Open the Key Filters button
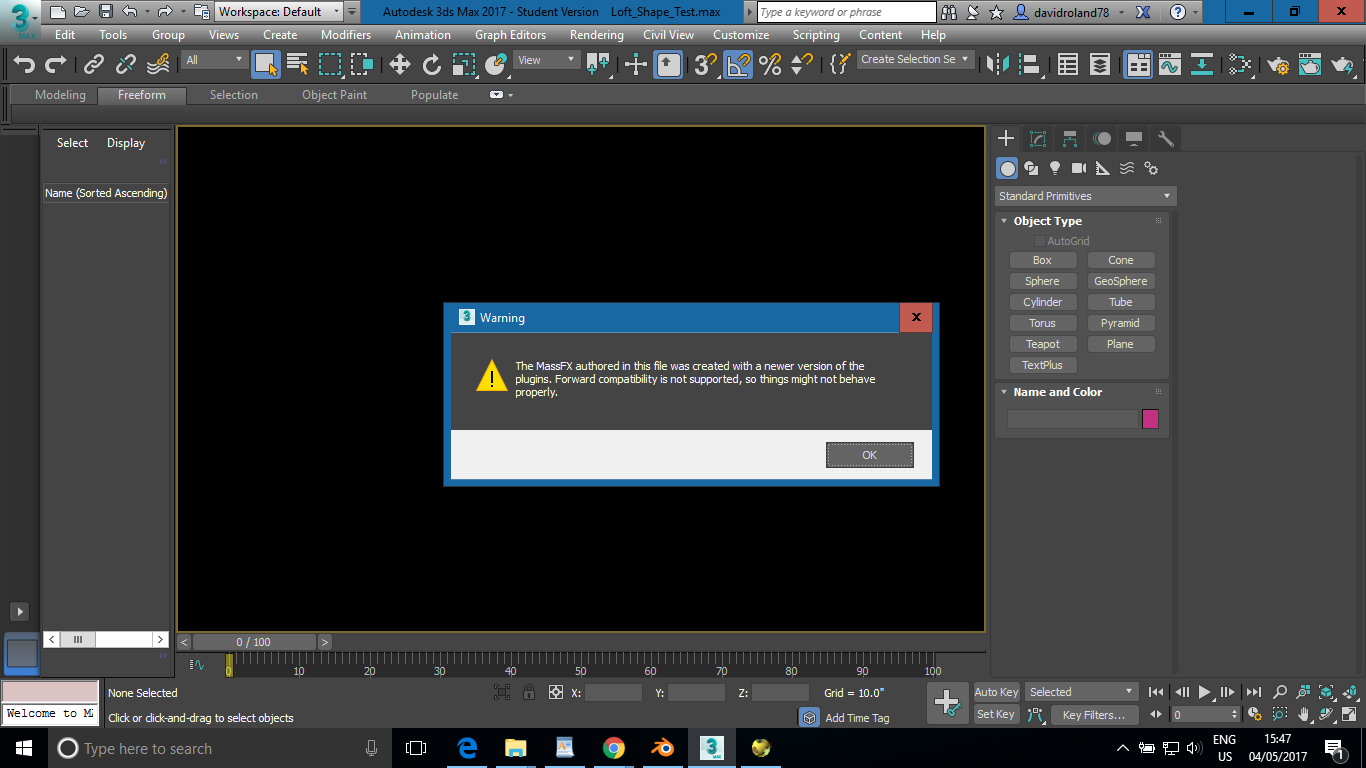Image resolution: width=1366 pixels, height=768 pixels. pyautogui.click(x=1094, y=714)
